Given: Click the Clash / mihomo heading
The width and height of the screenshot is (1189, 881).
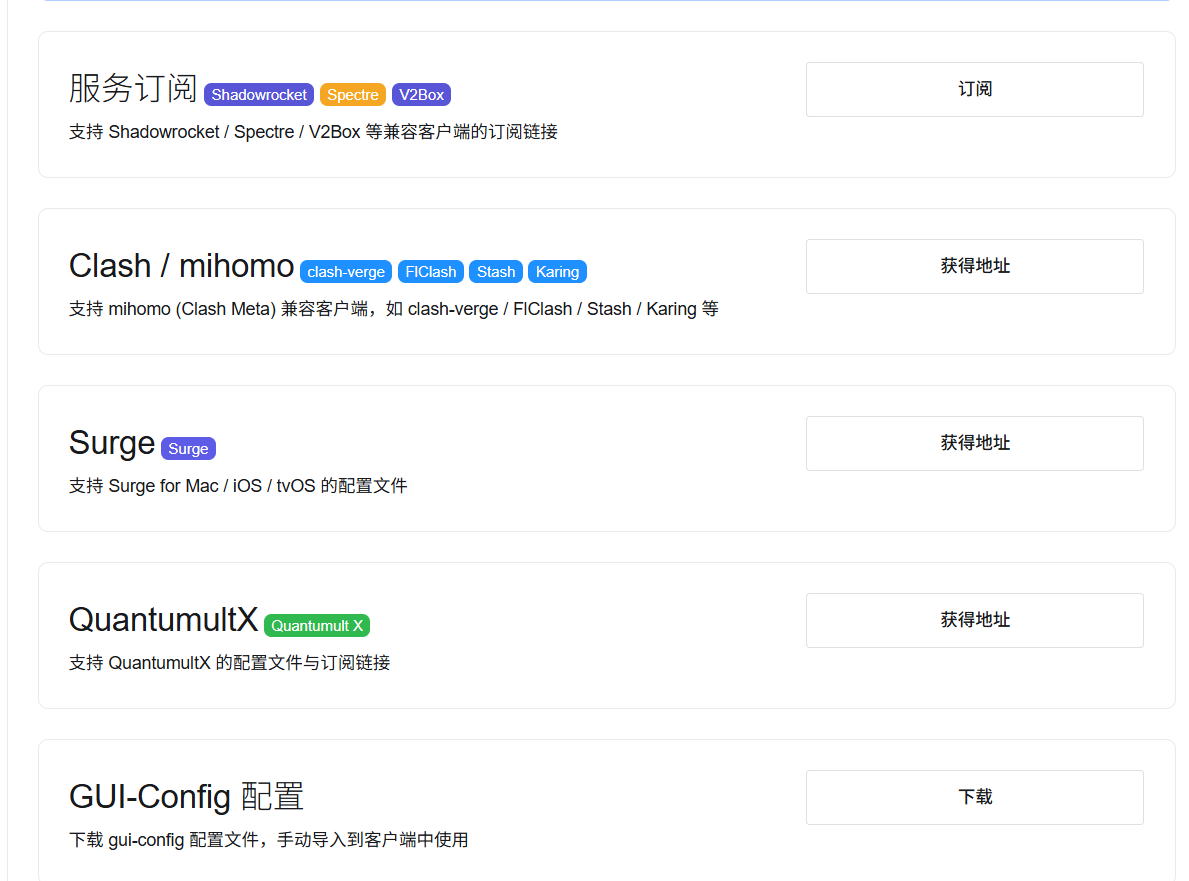Looking at the screenshot, I should pos(181,266).
